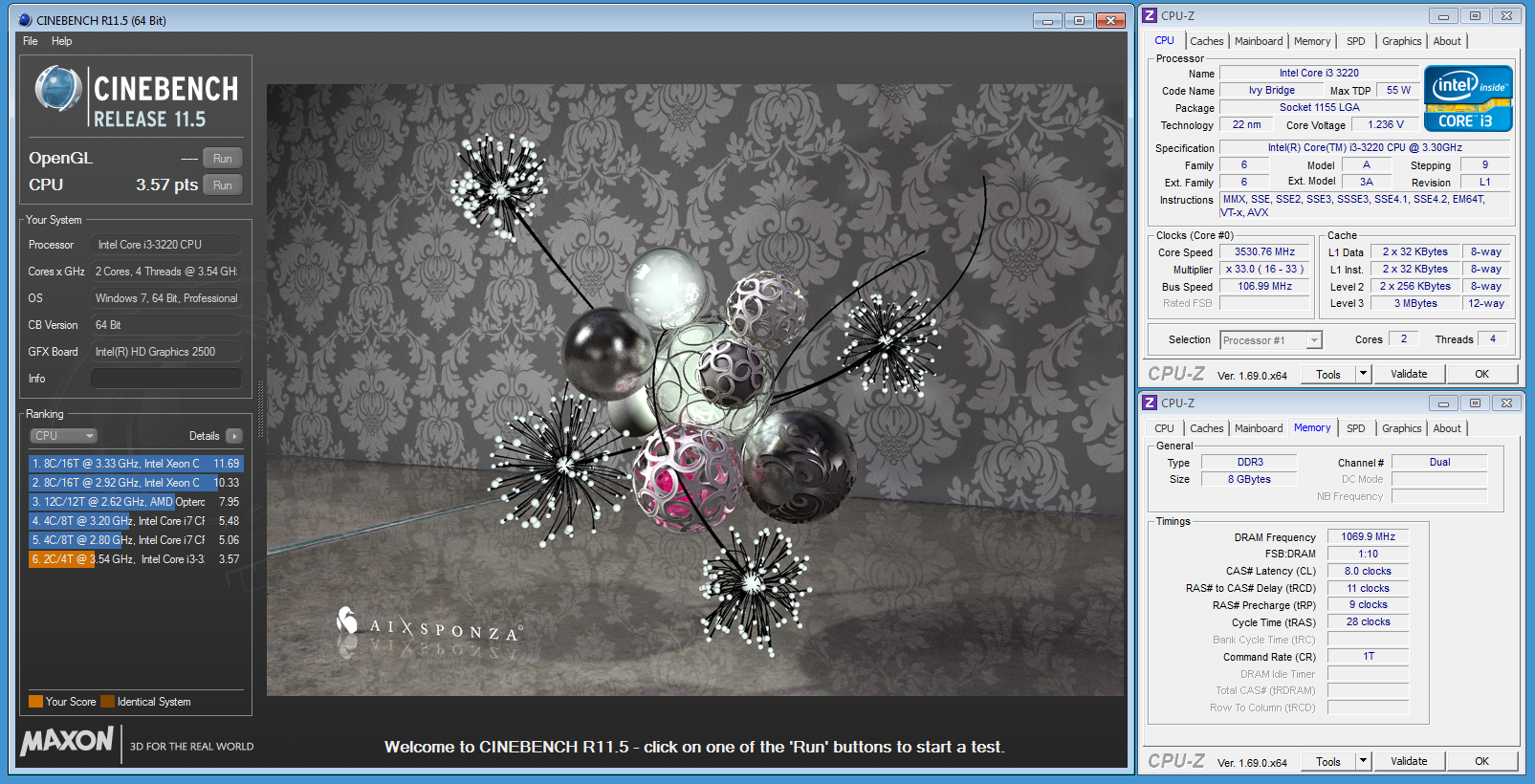This screenshot has width=1535, height=784.
Task: Click the Identical System legend swatch
Action: pos(107,702)
